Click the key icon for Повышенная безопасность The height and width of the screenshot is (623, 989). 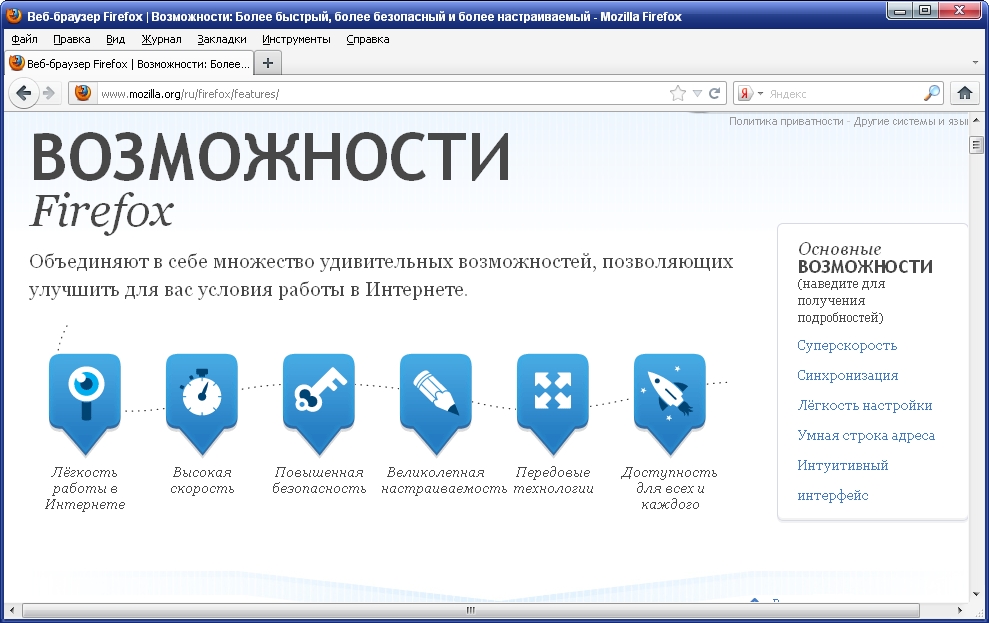[x=319, y=404]
